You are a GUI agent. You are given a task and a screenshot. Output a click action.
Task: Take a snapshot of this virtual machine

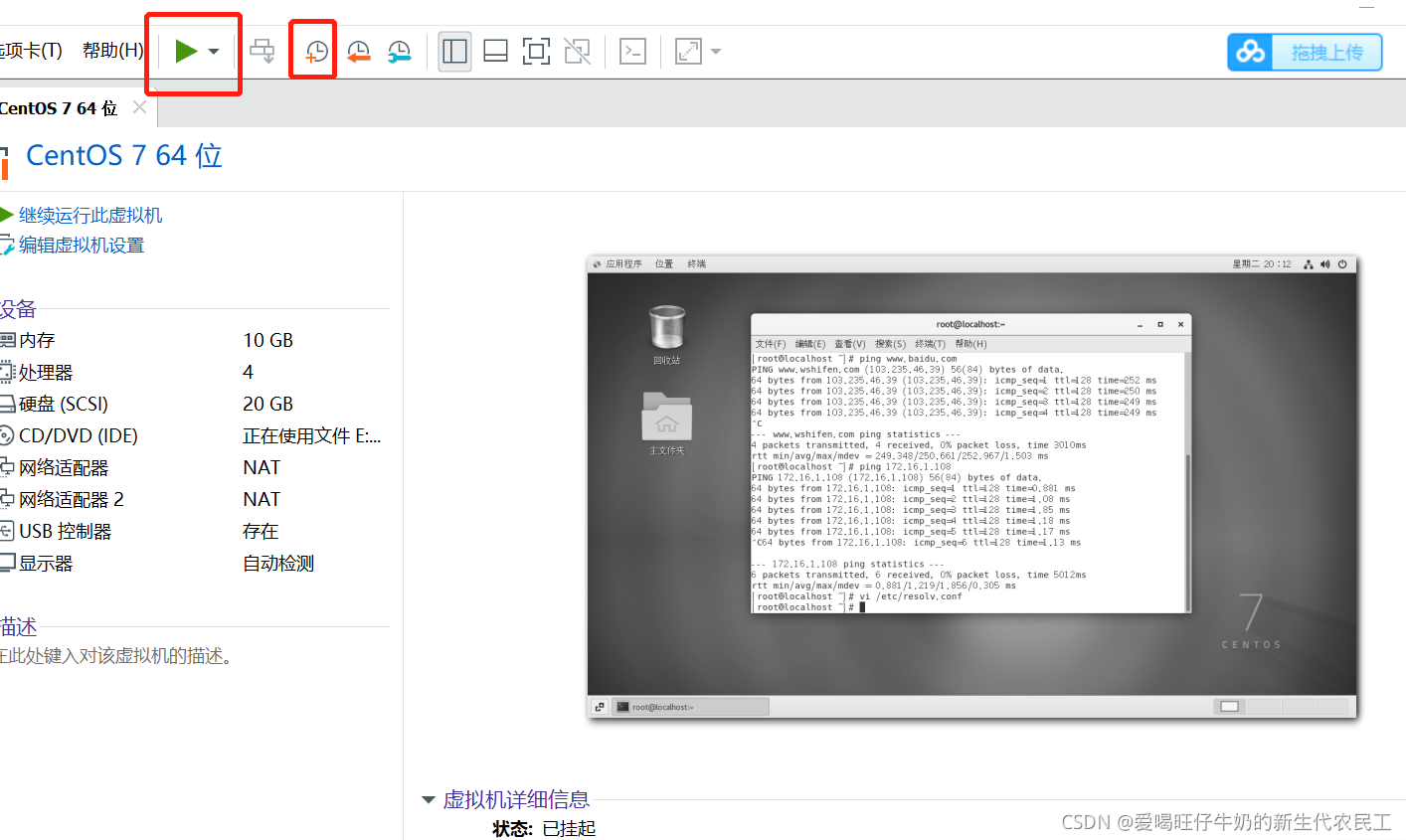316,52
